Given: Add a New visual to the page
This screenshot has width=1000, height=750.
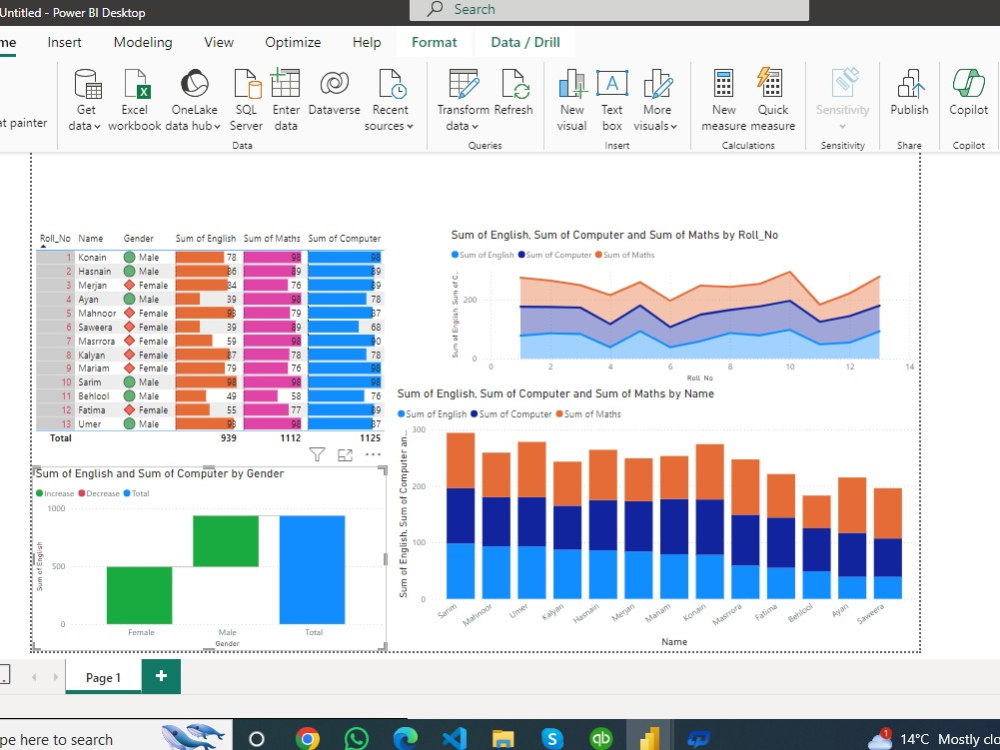Looking at the screenshot, I should (571, 97).
